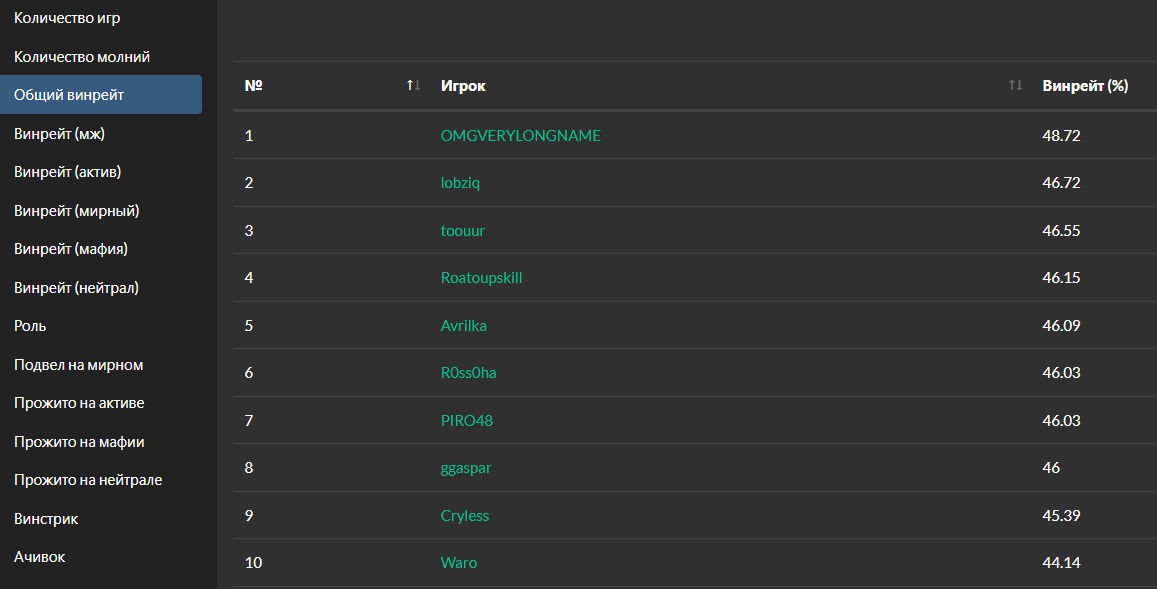This screenshot has width=1157, height=589.
Task: Switch to Винрейт (мж) statistics
Action: (x=59, y=133)
